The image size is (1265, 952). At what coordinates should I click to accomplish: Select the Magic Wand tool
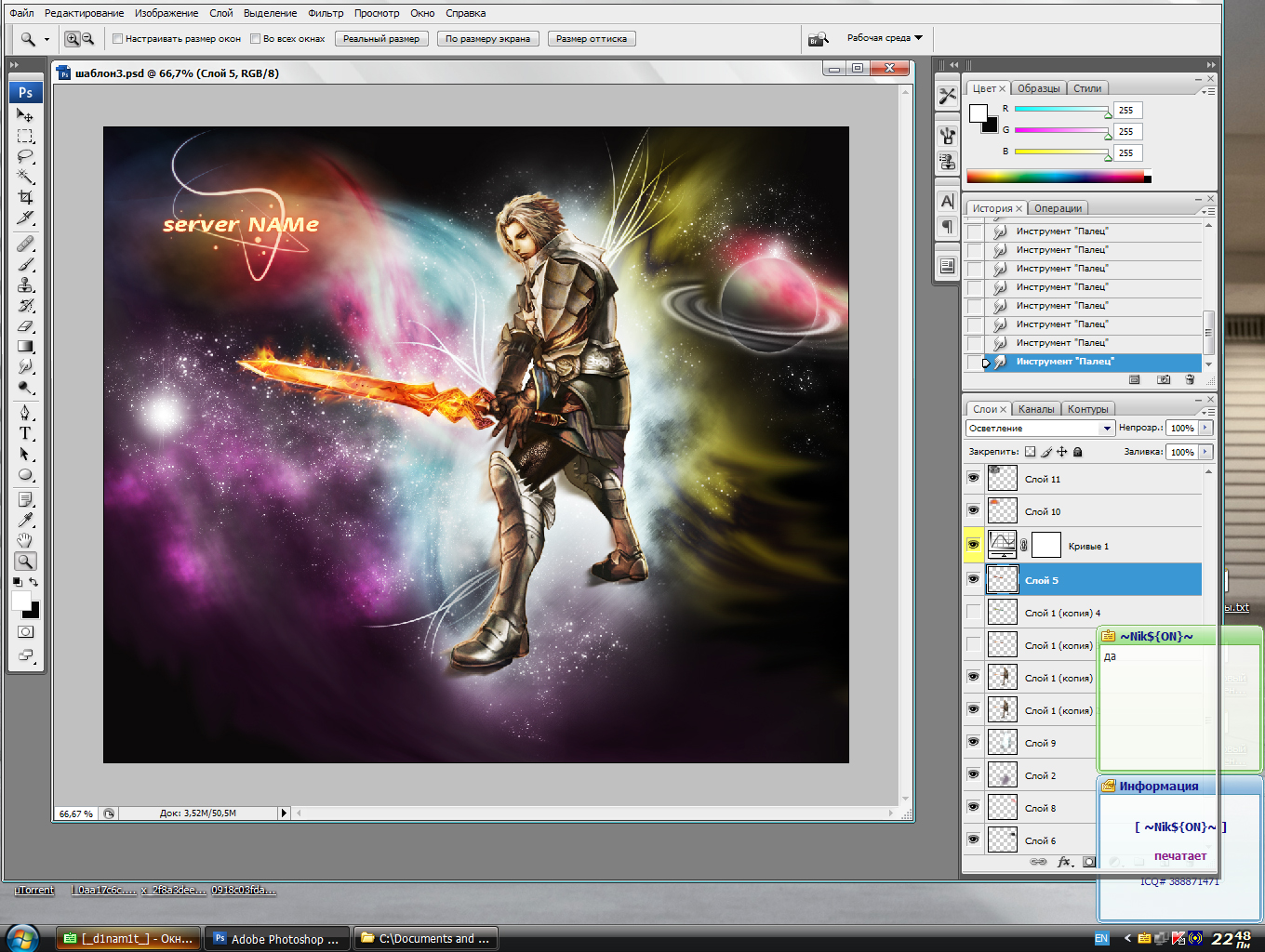pyautogui.click(x=25, y=177)
